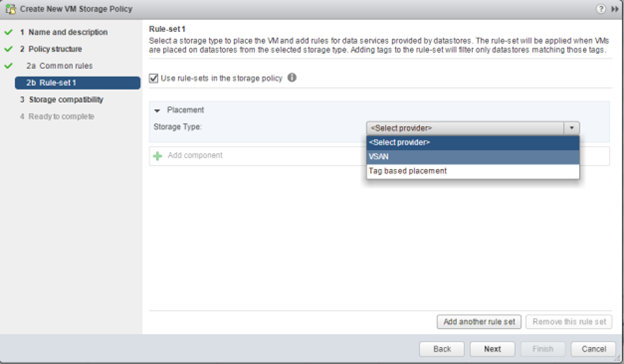Click the VM Storage Policy title icon
624x364 pixels.
(x=11, y=9)
